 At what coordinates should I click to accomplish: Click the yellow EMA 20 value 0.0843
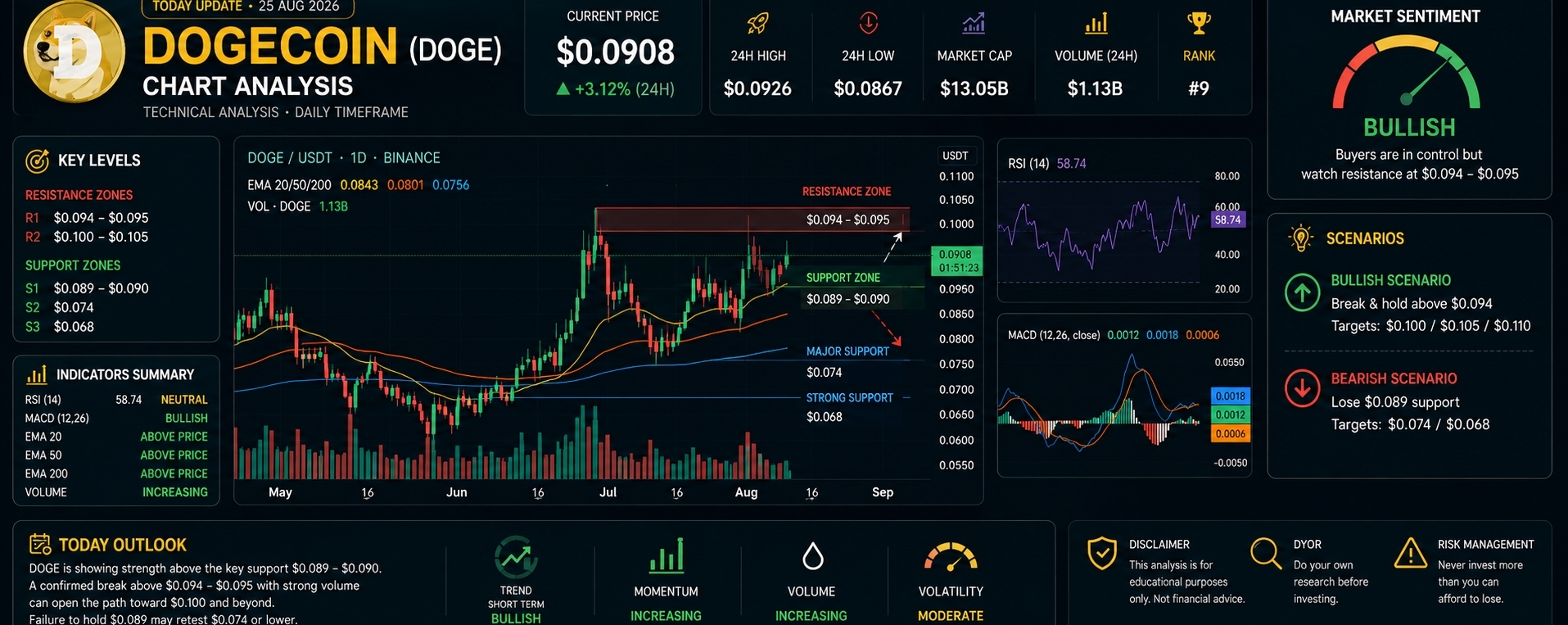tap(359, 185)
